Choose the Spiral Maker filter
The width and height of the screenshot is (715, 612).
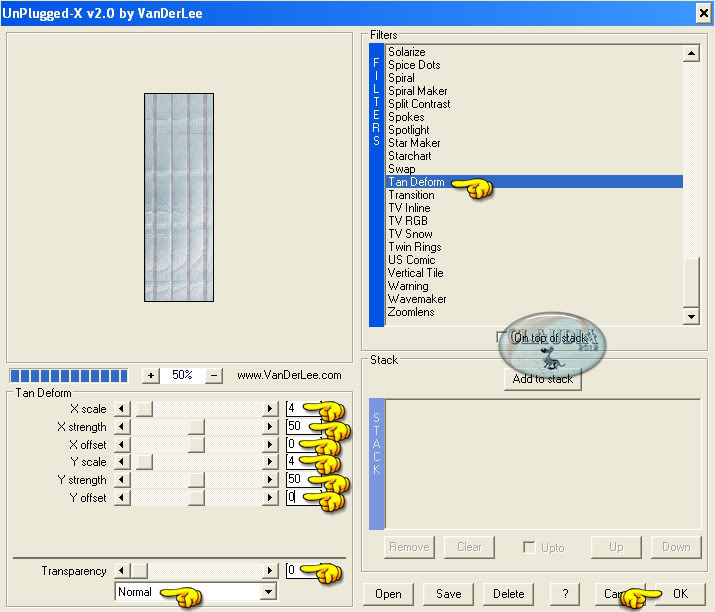[418, 91]
